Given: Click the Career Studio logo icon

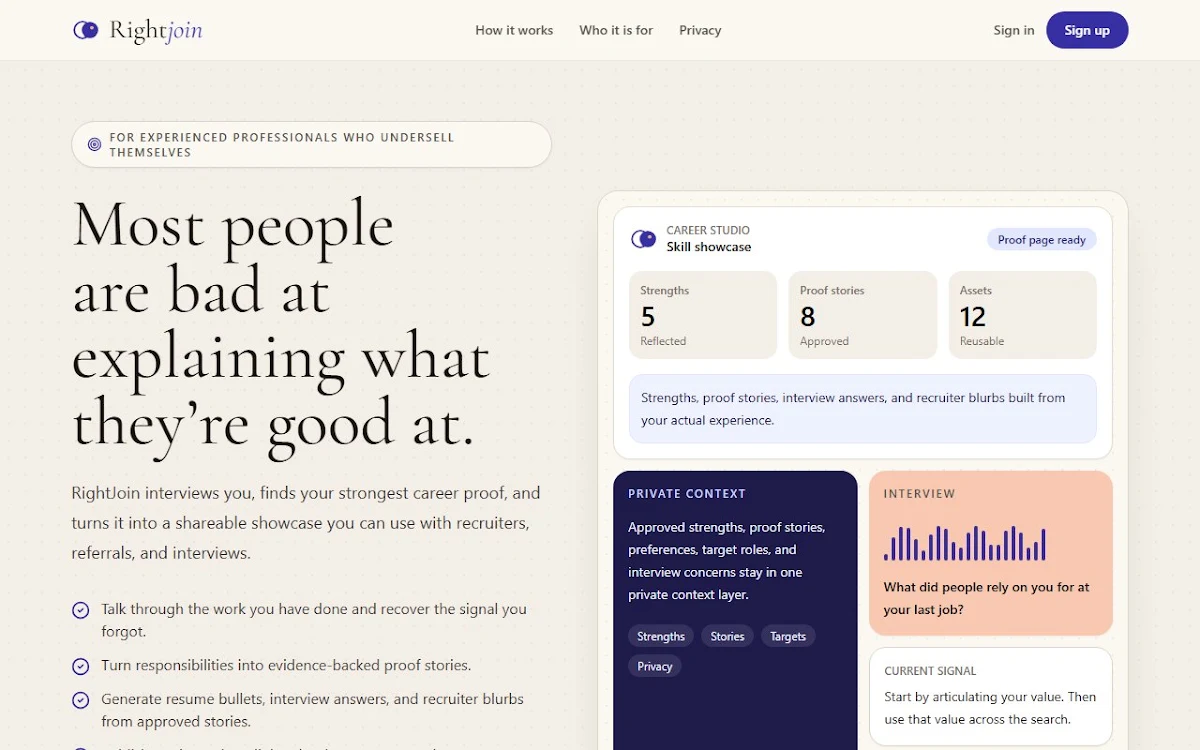Looking at the screenshot, I should click(643, 239).
